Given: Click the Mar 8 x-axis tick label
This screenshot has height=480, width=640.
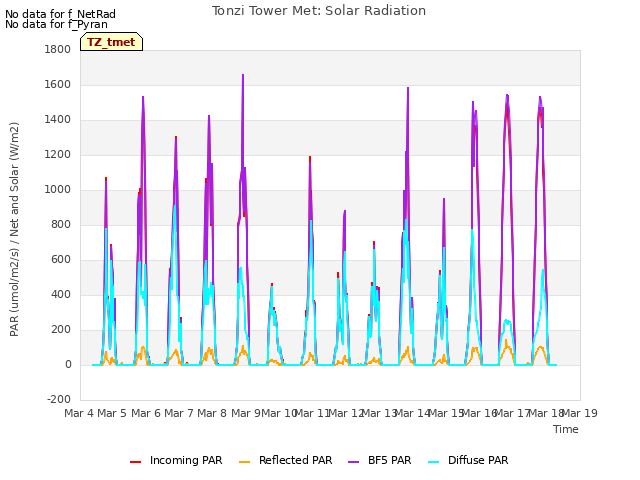Looking at the screenshot, I should click(212, 413).
